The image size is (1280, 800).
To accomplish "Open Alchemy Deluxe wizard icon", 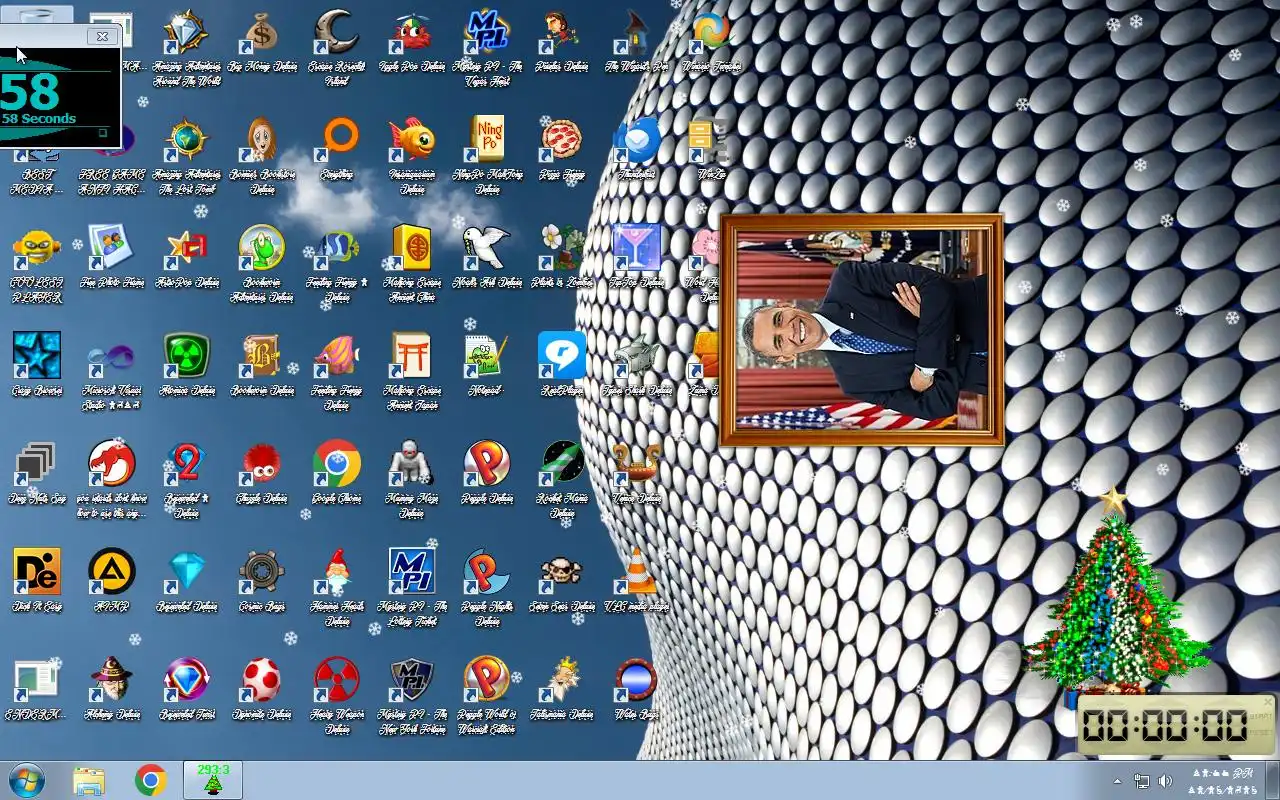I will pyautogui.click(x=112, y=680).
